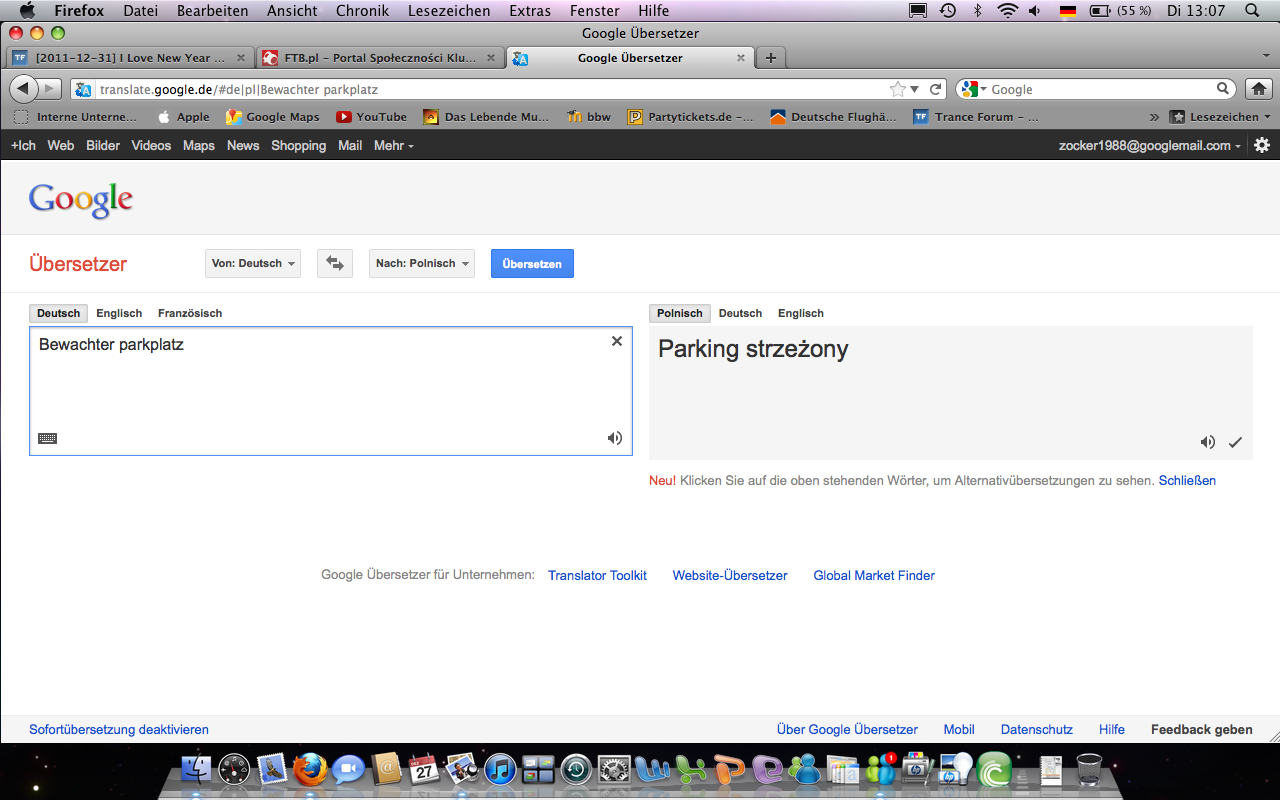Screen dimensions: 1280x800
Task: Bookmark this page with the star
Action: point(898,89)
